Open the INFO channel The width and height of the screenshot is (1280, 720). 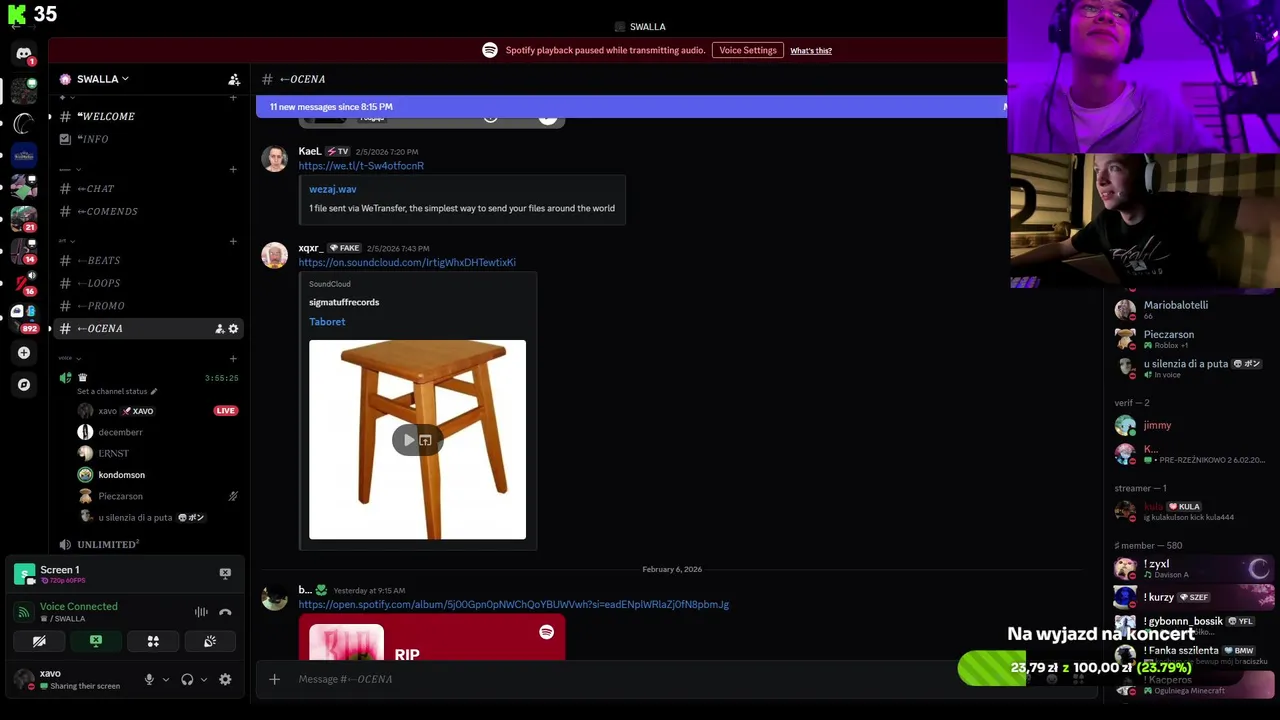(x=148, y=139)
